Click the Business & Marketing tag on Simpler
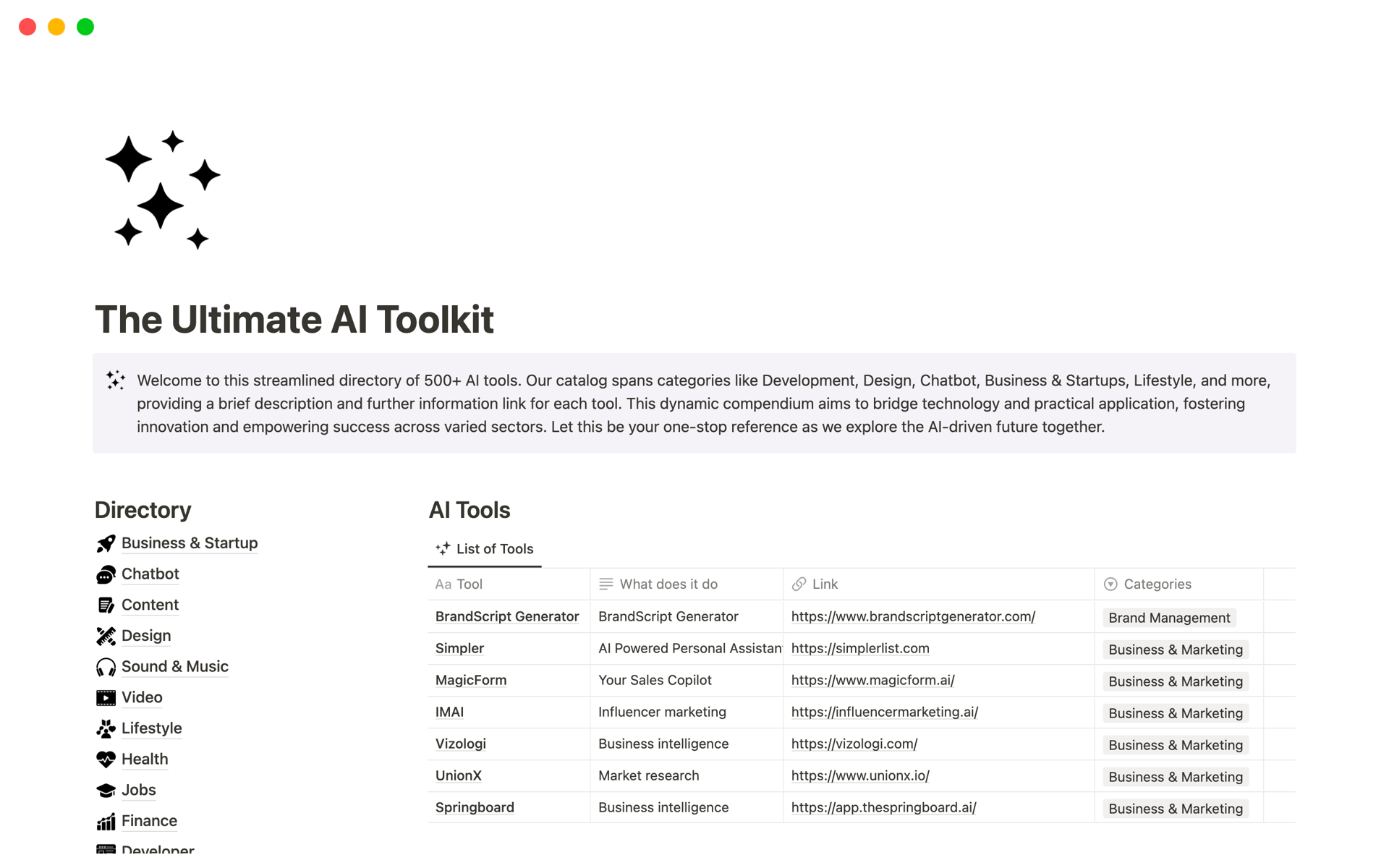 pos(1175,649)
